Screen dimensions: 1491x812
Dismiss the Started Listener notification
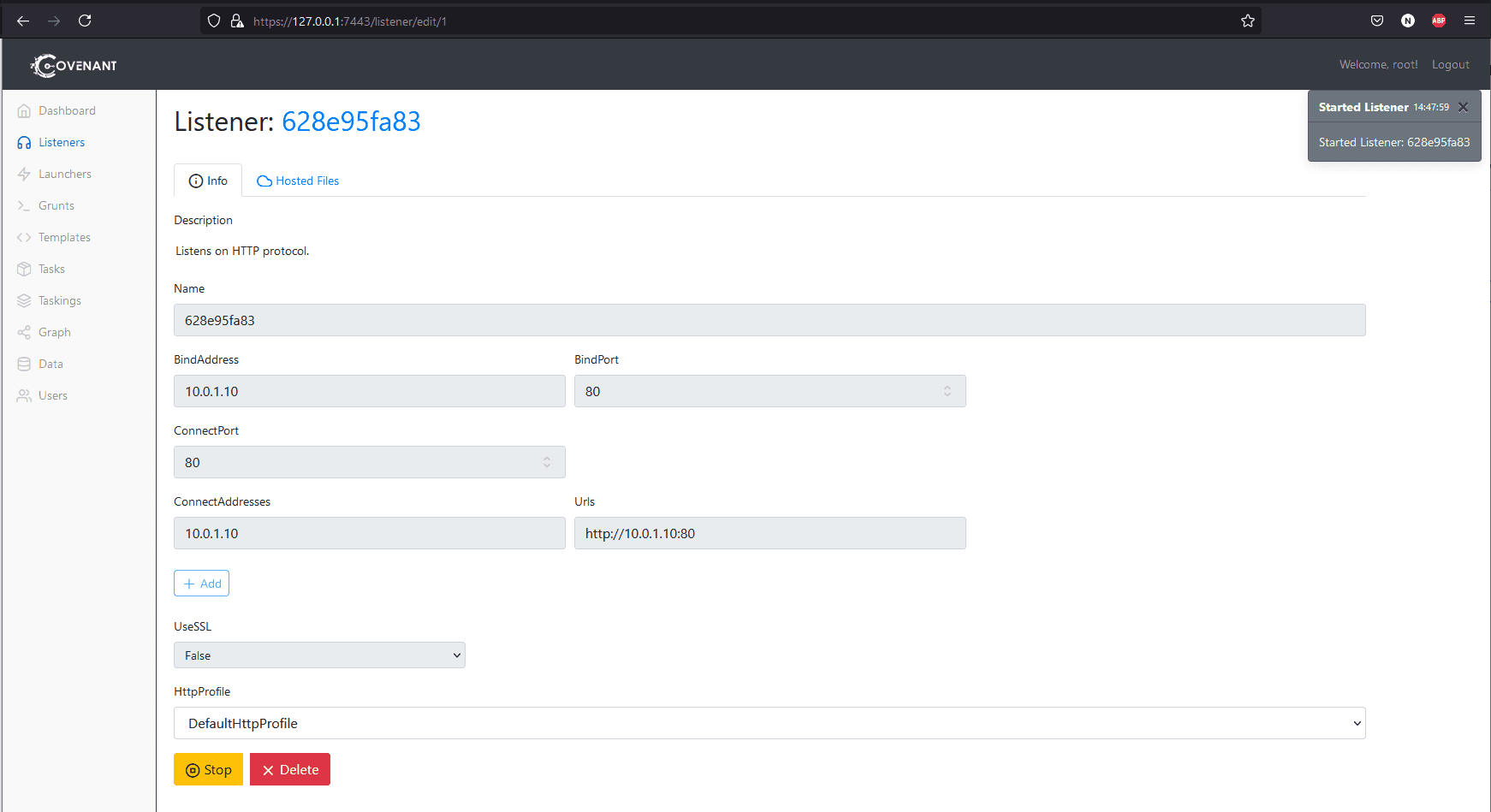[1464, 107]
